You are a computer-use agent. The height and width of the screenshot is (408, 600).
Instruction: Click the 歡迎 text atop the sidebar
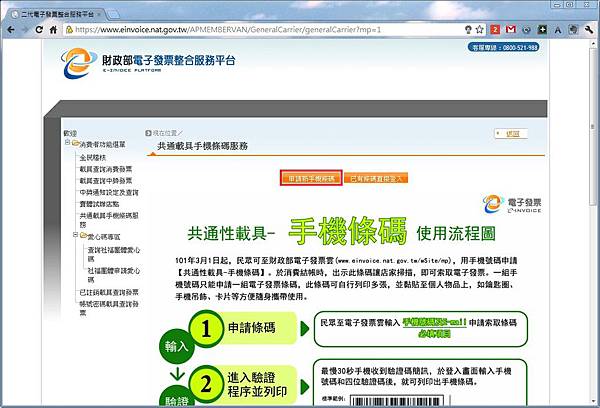coord(70,133)
